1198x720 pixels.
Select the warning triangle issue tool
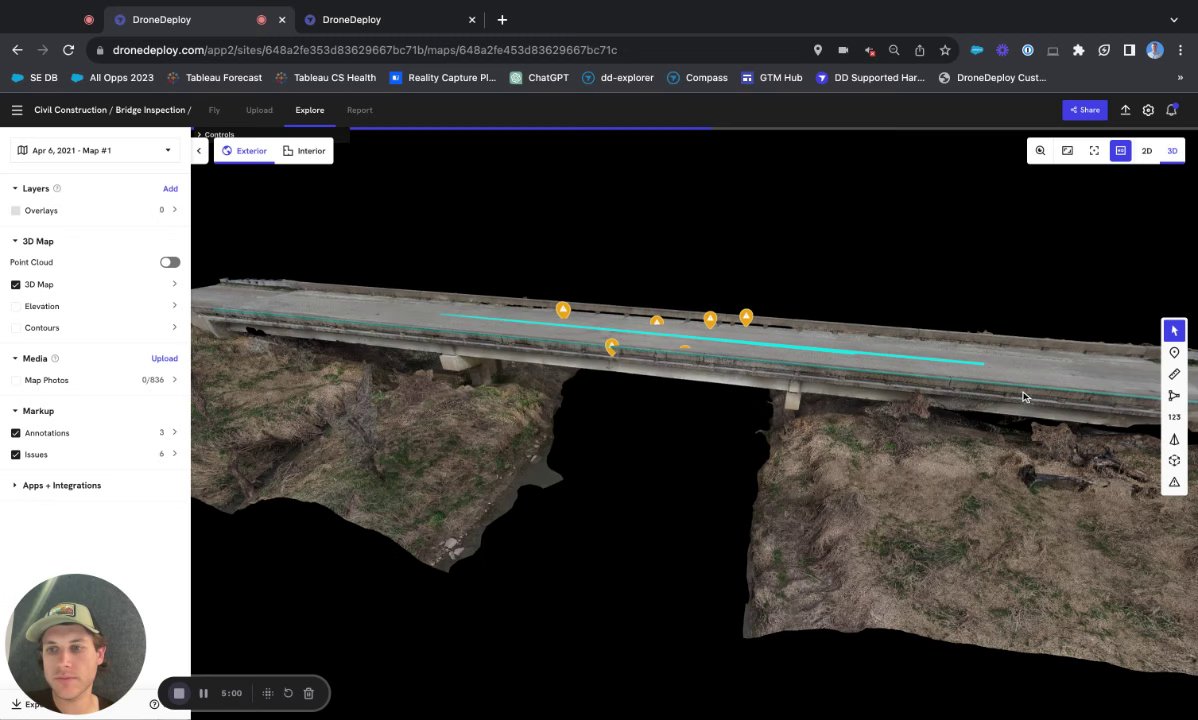coord(1174,482)
